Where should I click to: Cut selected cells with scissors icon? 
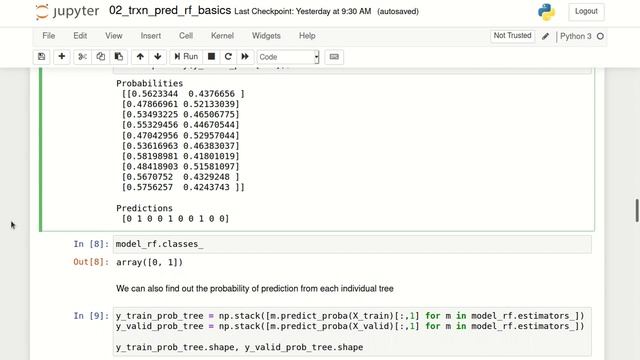82,57
